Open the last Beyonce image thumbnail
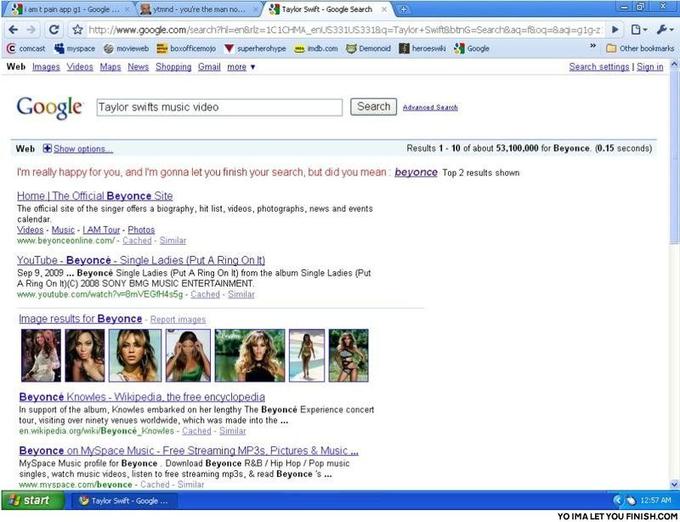Screen dimensions: 680x522 pyautogui.click(x=349, y=356)
